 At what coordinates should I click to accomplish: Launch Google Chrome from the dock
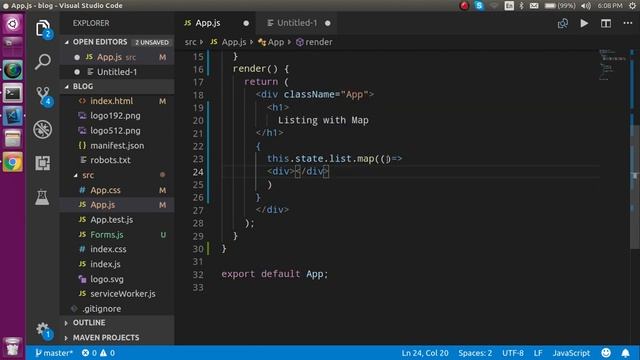click(x=13, y=163)
